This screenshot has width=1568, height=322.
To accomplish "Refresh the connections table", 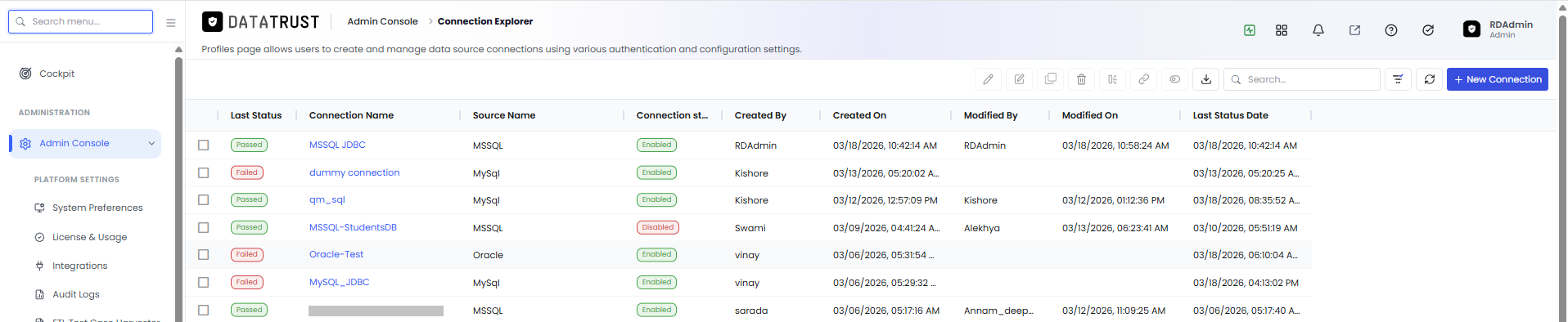I will click(1429, 79).
